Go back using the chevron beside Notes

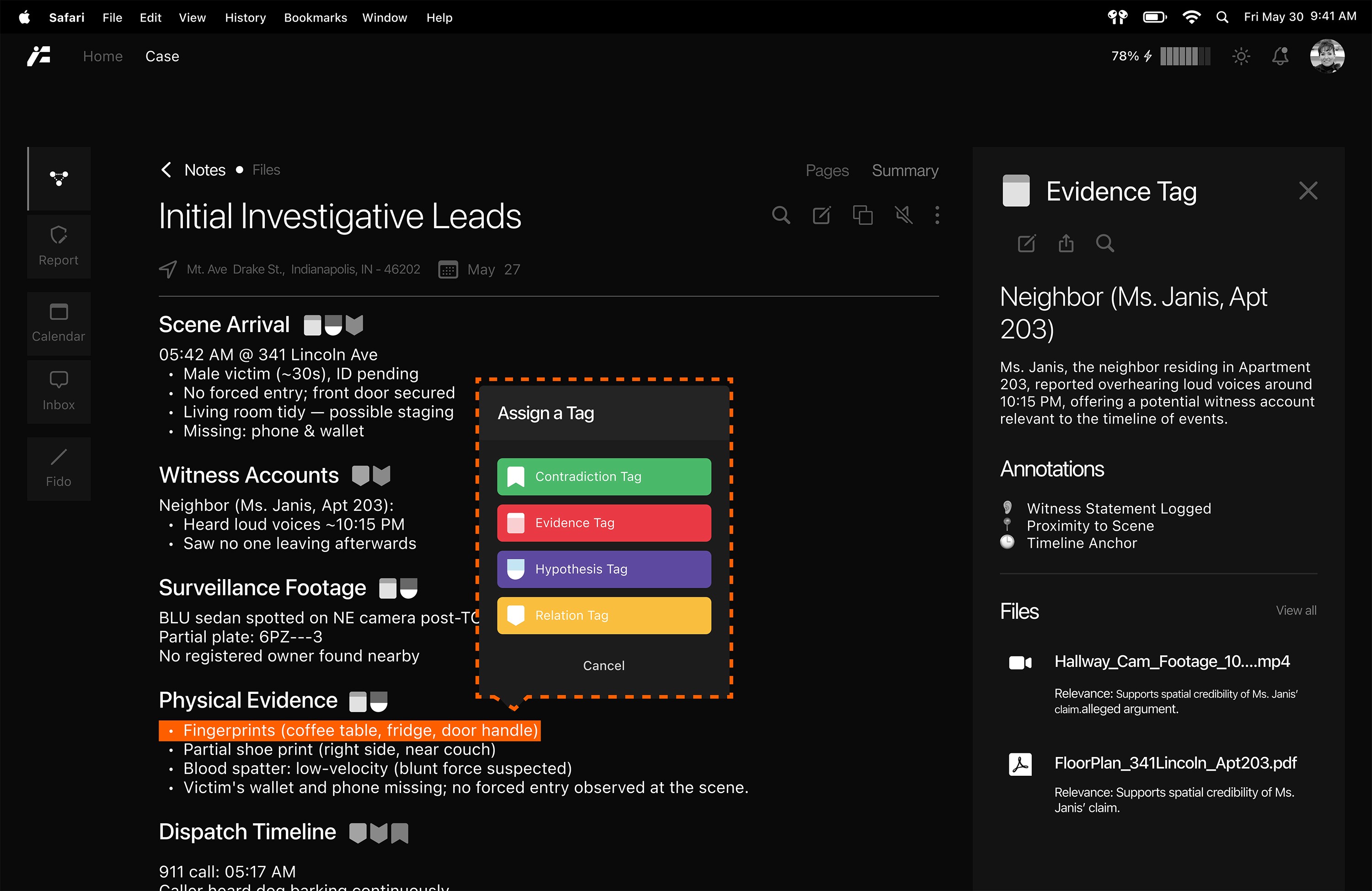click(166, 170)
